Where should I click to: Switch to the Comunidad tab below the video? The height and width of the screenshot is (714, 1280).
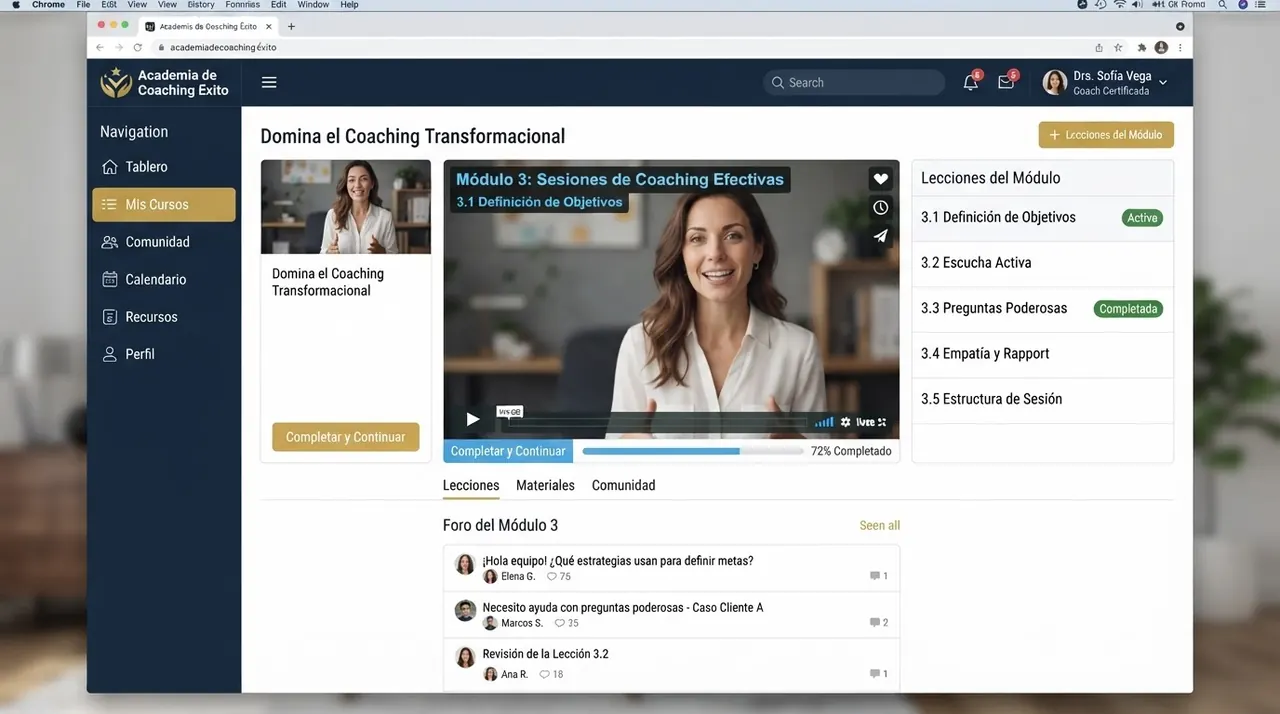coord(623,485)
